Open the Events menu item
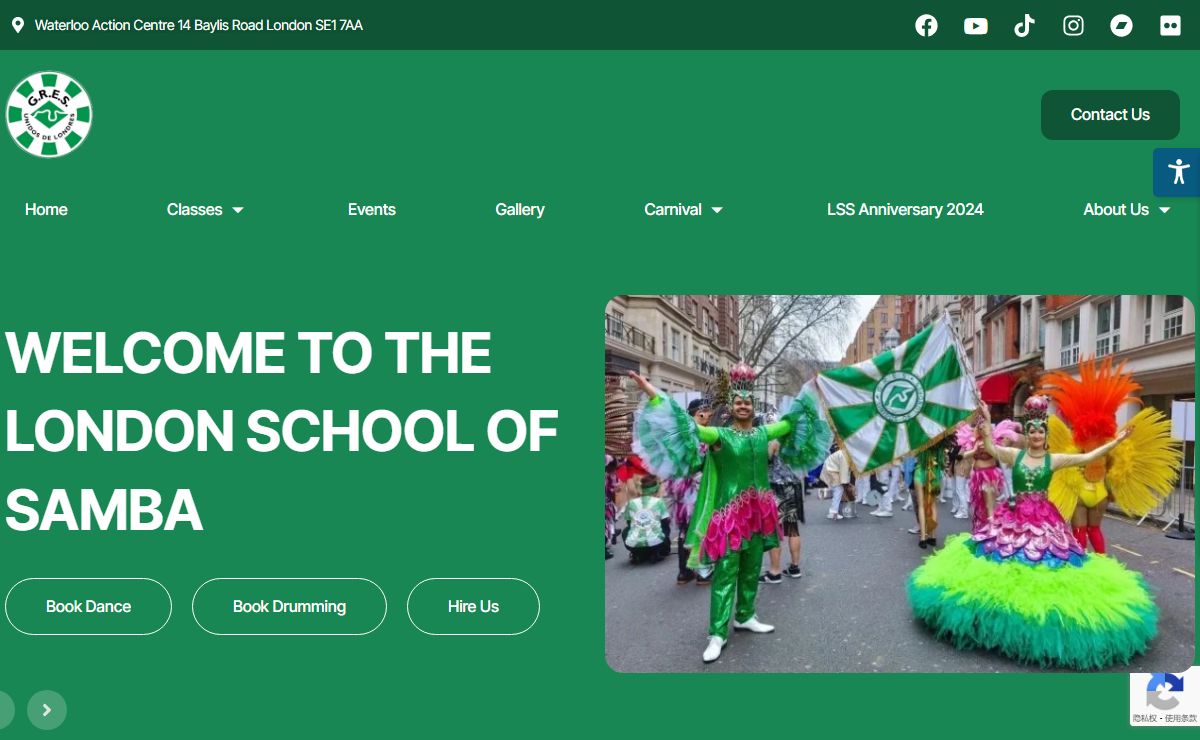 [x=372, y=209]
